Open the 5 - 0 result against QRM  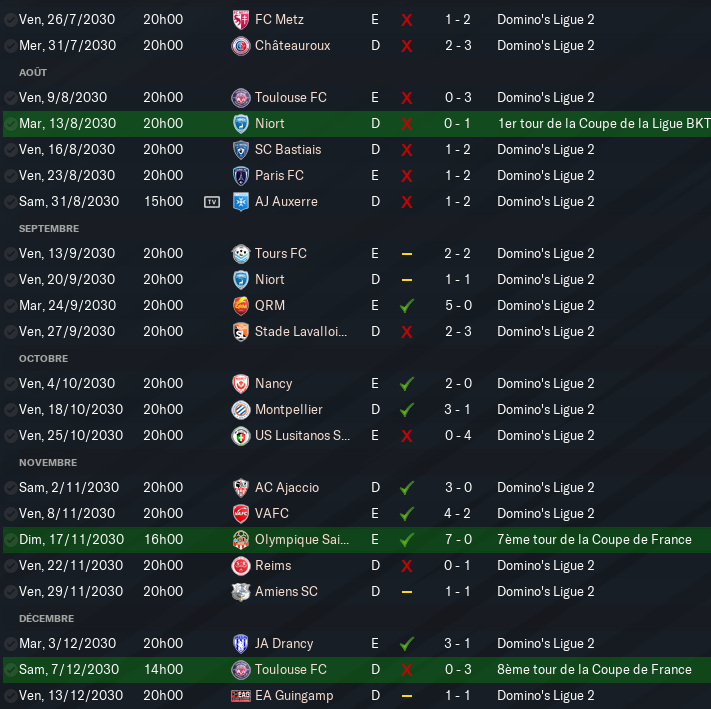458,306
